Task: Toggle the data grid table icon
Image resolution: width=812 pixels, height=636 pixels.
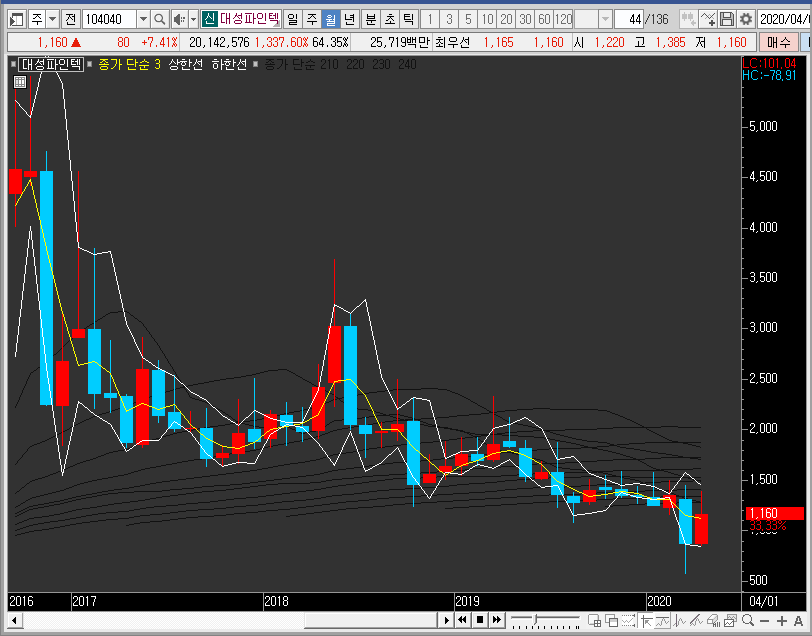Action: tap(20, 82)
